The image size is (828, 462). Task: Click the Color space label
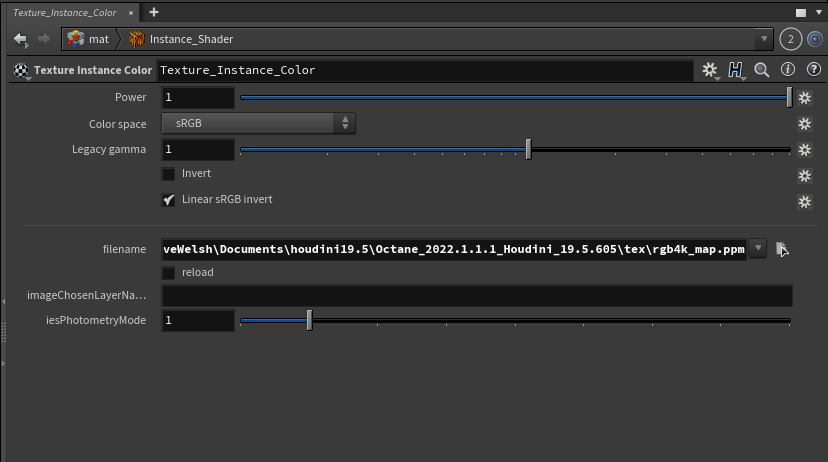117,124
